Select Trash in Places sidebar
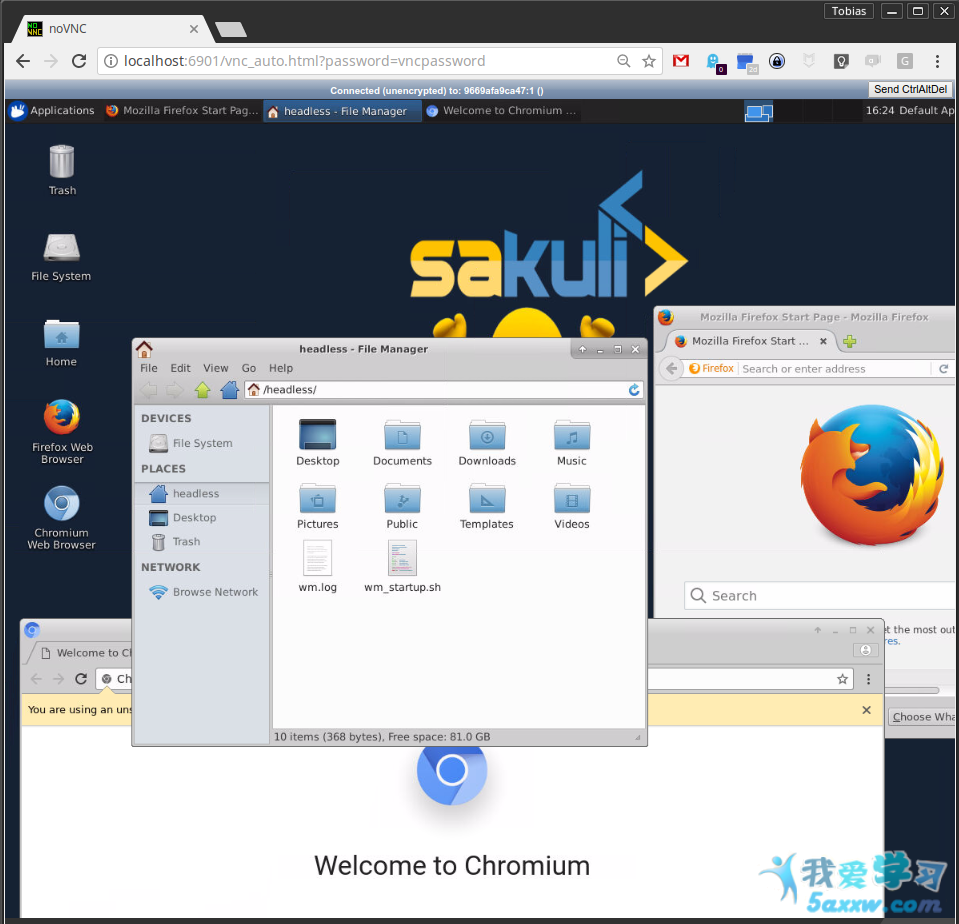 click(x=202, y=542)
